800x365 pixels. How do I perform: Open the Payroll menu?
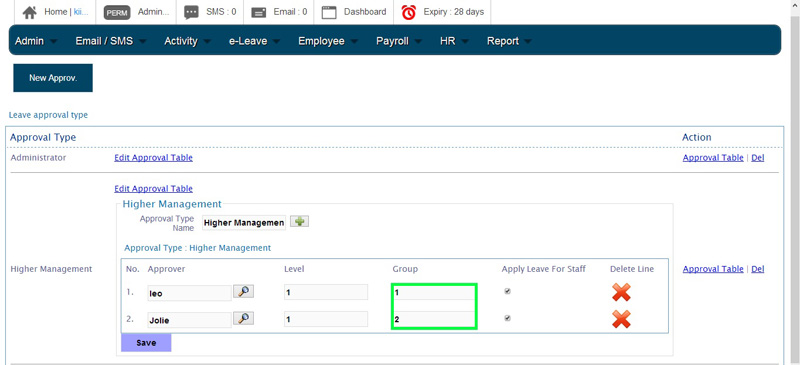392,41
